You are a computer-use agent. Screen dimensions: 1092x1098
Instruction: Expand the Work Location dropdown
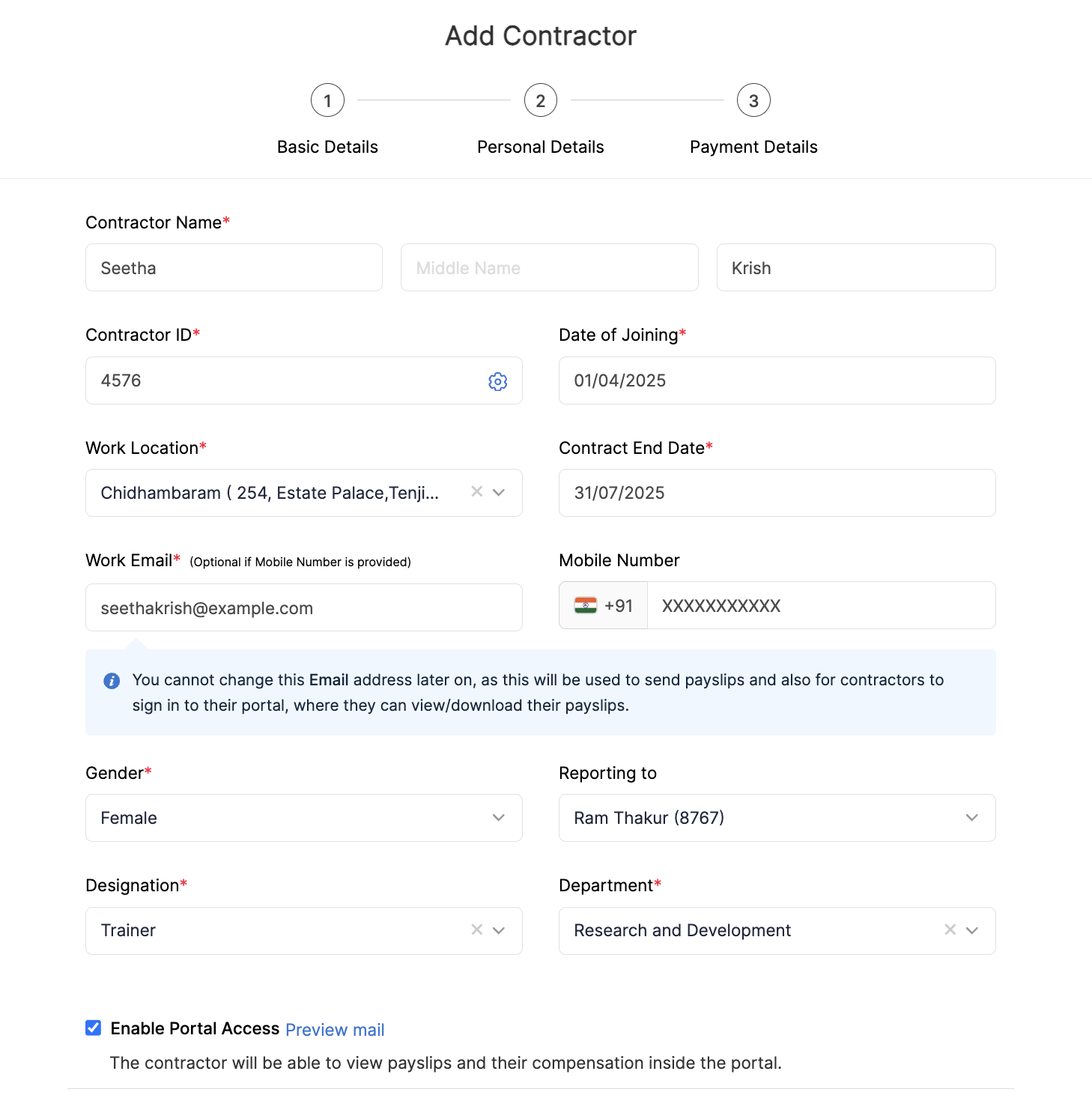(499, 492)
